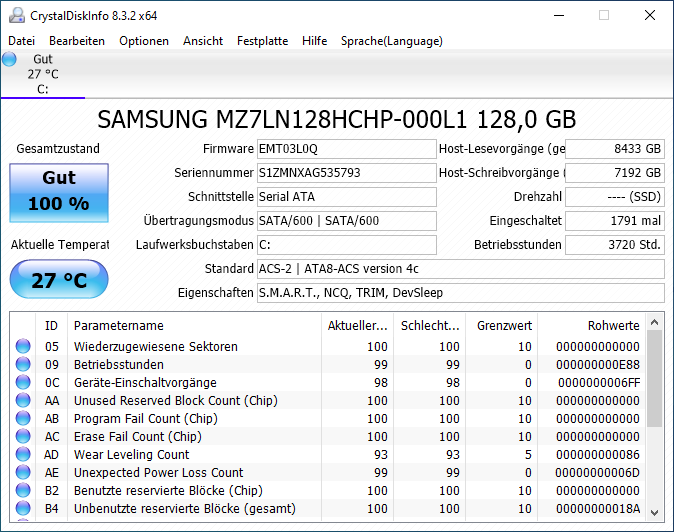Click the Host-Schreibvorgänge value 7192 GB

pyautogui.click(x=615, y=173)
